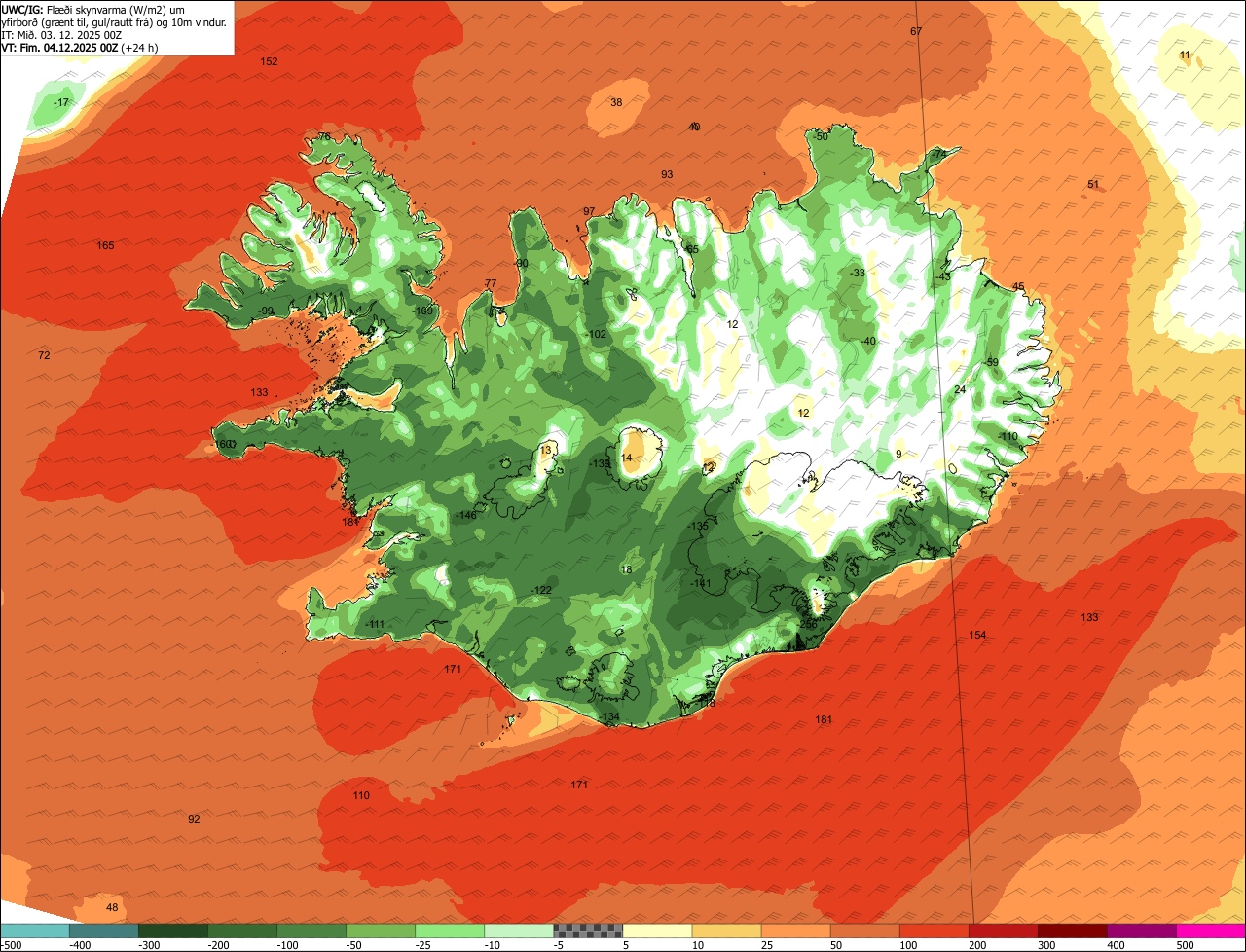Screen dimensions: 1246x952
Task: Click the legend swatch between -400 and -300
Action: pos(104,931)
